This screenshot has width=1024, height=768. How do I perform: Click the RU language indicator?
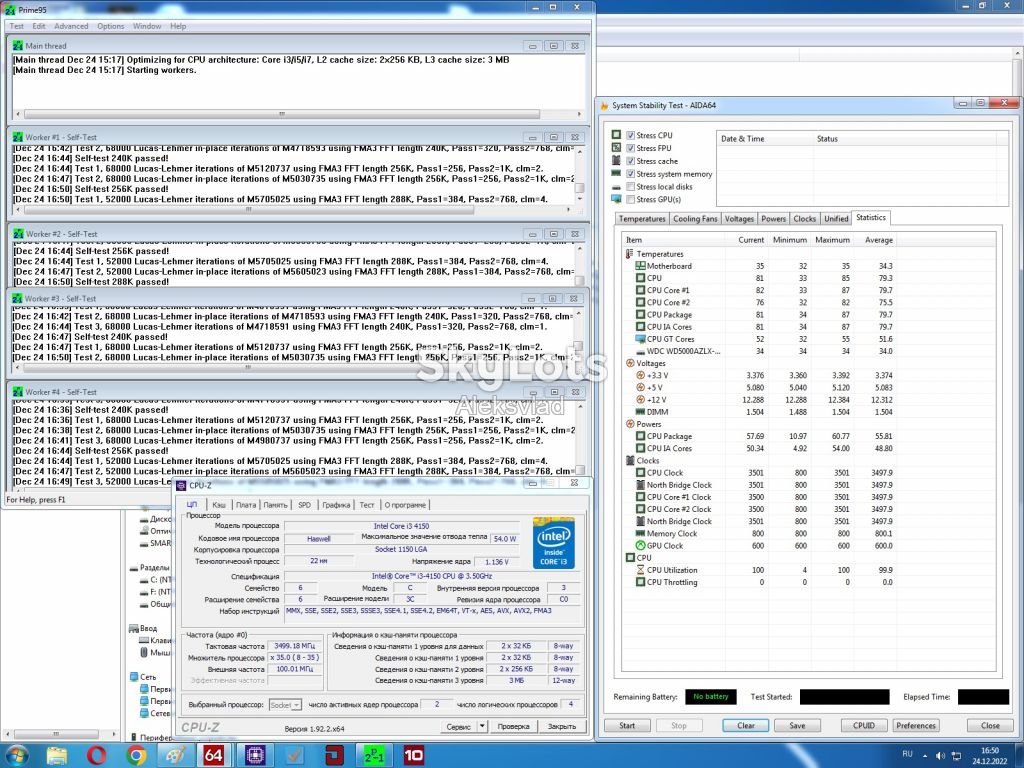[907, 754]
